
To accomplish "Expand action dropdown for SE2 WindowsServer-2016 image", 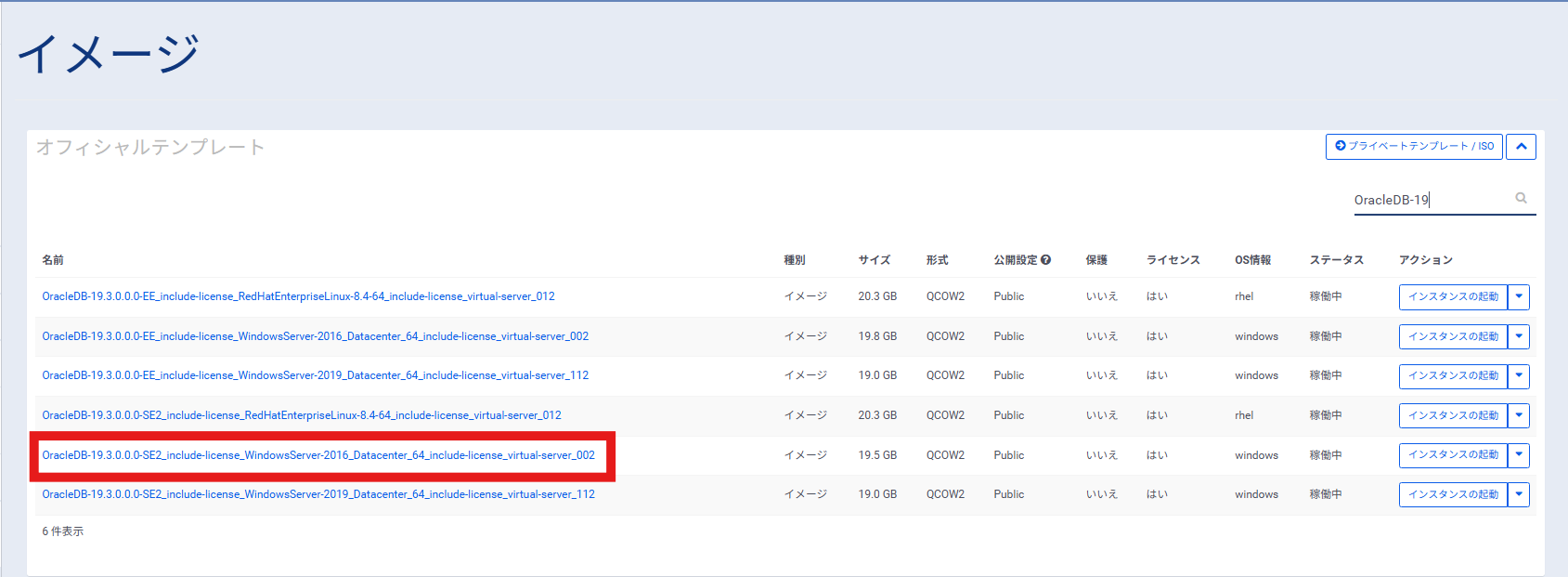I will tap(1519, 455).
